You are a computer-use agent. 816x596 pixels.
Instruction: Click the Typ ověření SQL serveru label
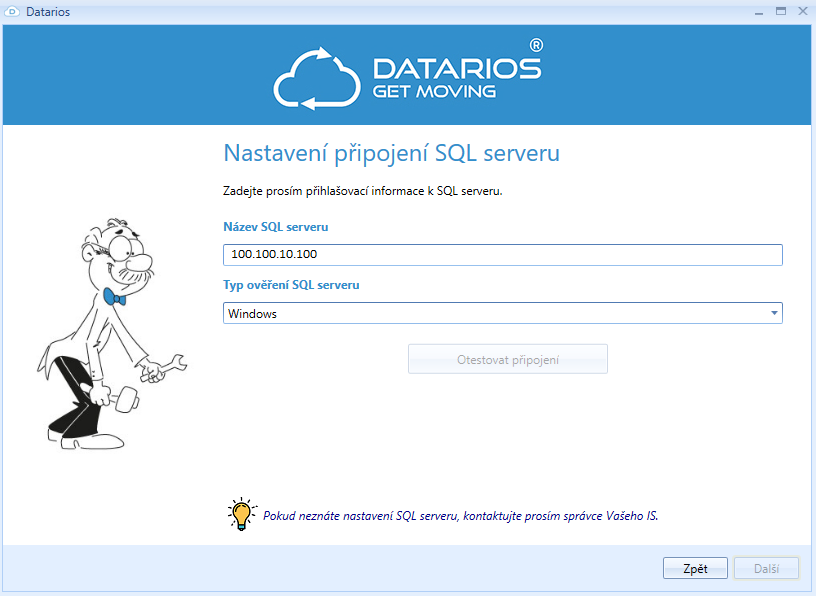pos(291,285)
